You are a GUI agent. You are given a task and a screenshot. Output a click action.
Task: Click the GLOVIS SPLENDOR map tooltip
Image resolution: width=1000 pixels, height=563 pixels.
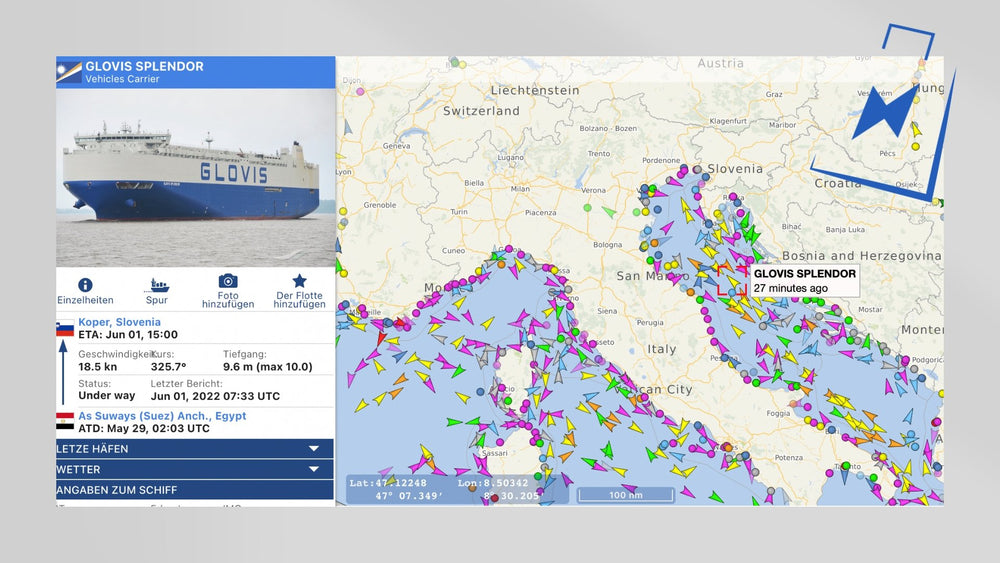coord(803,280)
